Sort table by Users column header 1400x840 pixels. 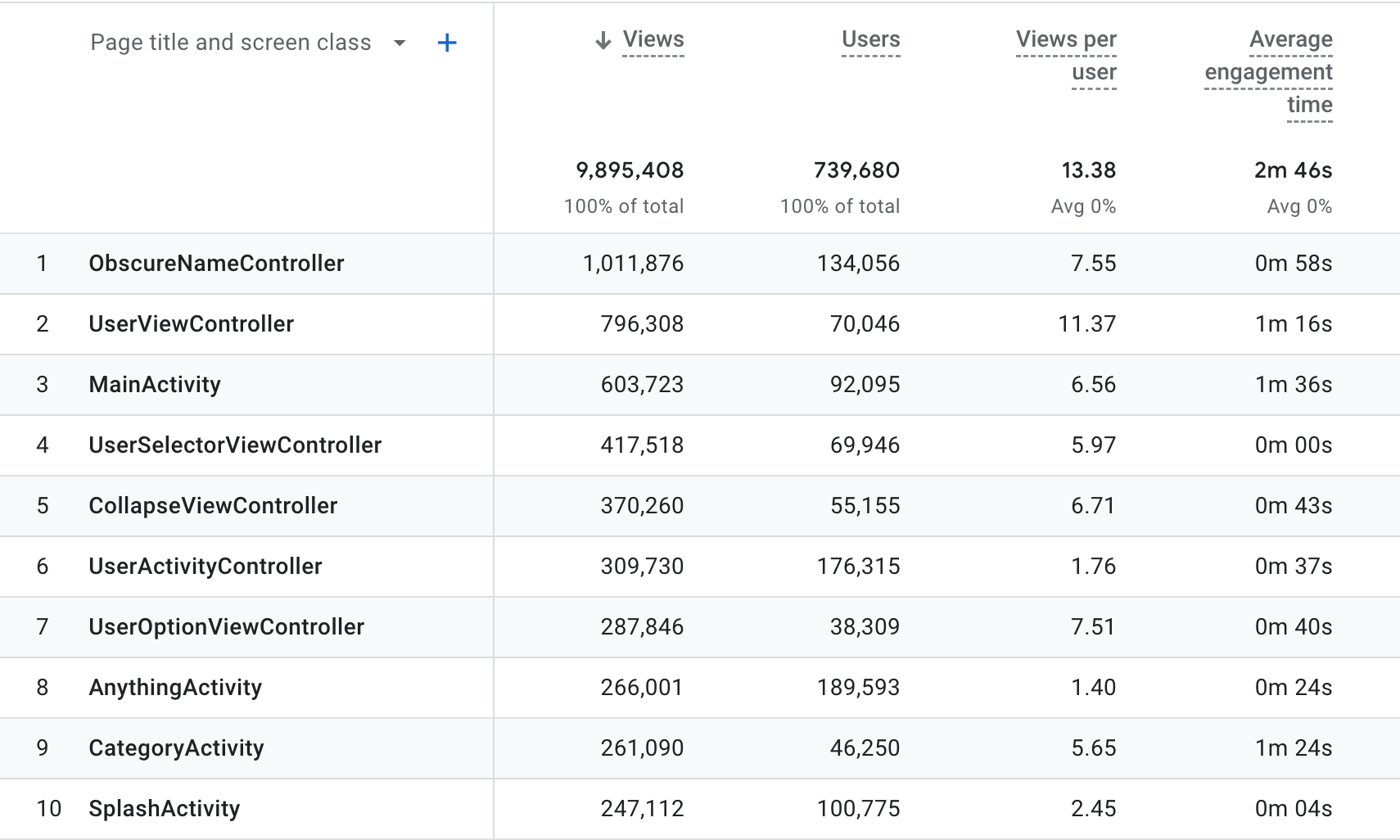click(x=870, y=40)
